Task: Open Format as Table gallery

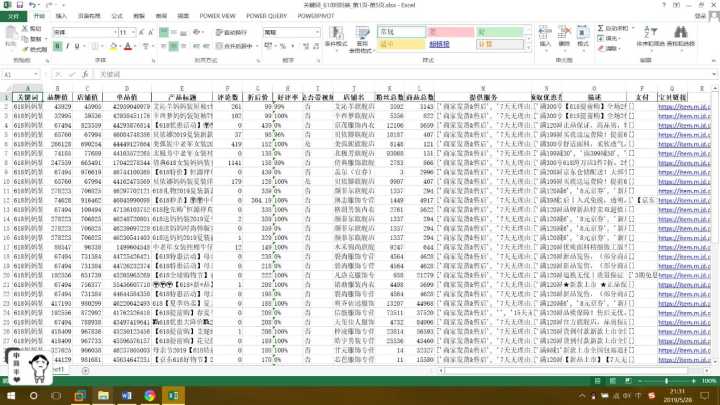Action: [x=362, y=39]
